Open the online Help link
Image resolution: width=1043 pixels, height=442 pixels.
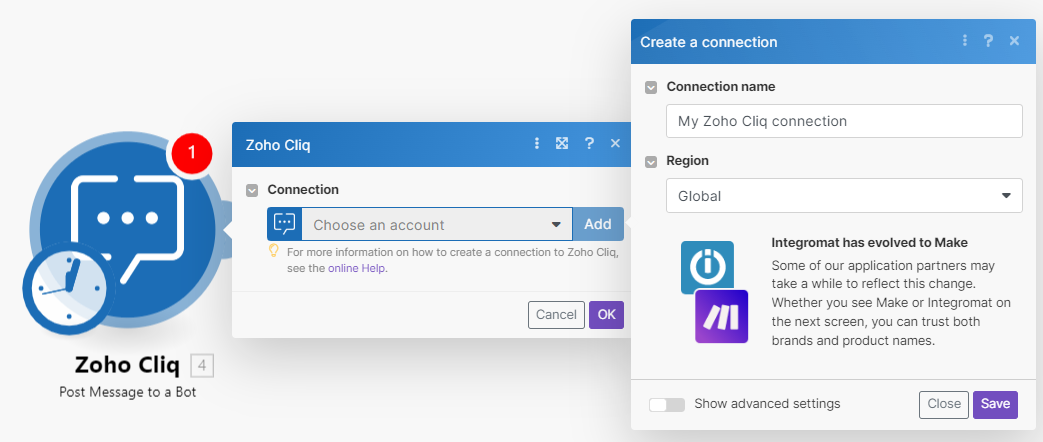pyautogui.click(x=357, y=269)
